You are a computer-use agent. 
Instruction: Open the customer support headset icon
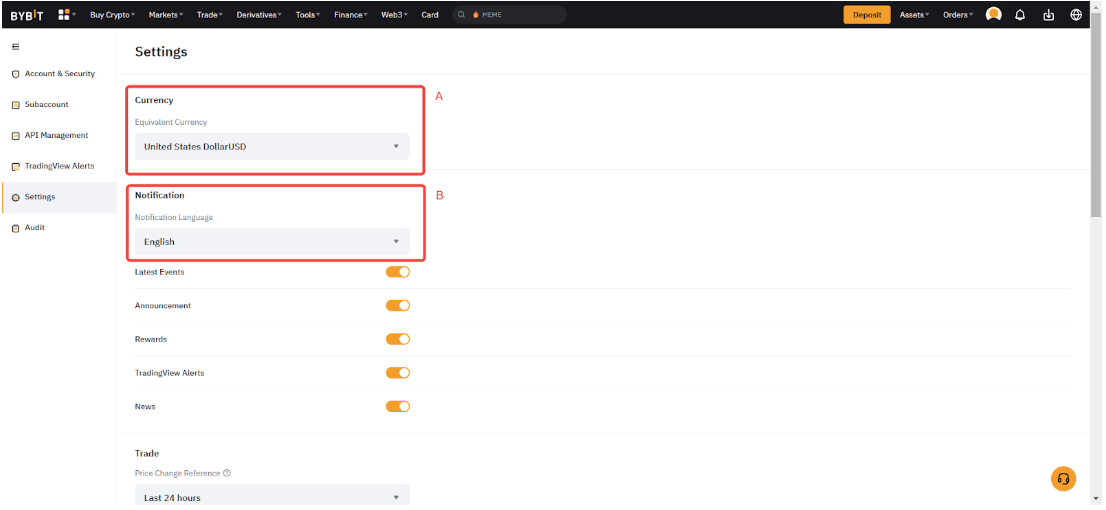(x=1063, y=479)
